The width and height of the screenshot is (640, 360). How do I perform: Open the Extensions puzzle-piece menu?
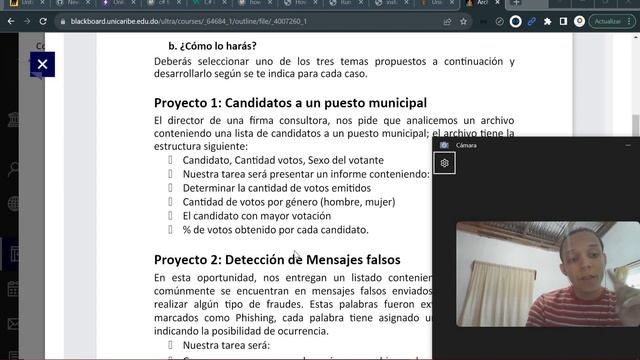[547, 21]
